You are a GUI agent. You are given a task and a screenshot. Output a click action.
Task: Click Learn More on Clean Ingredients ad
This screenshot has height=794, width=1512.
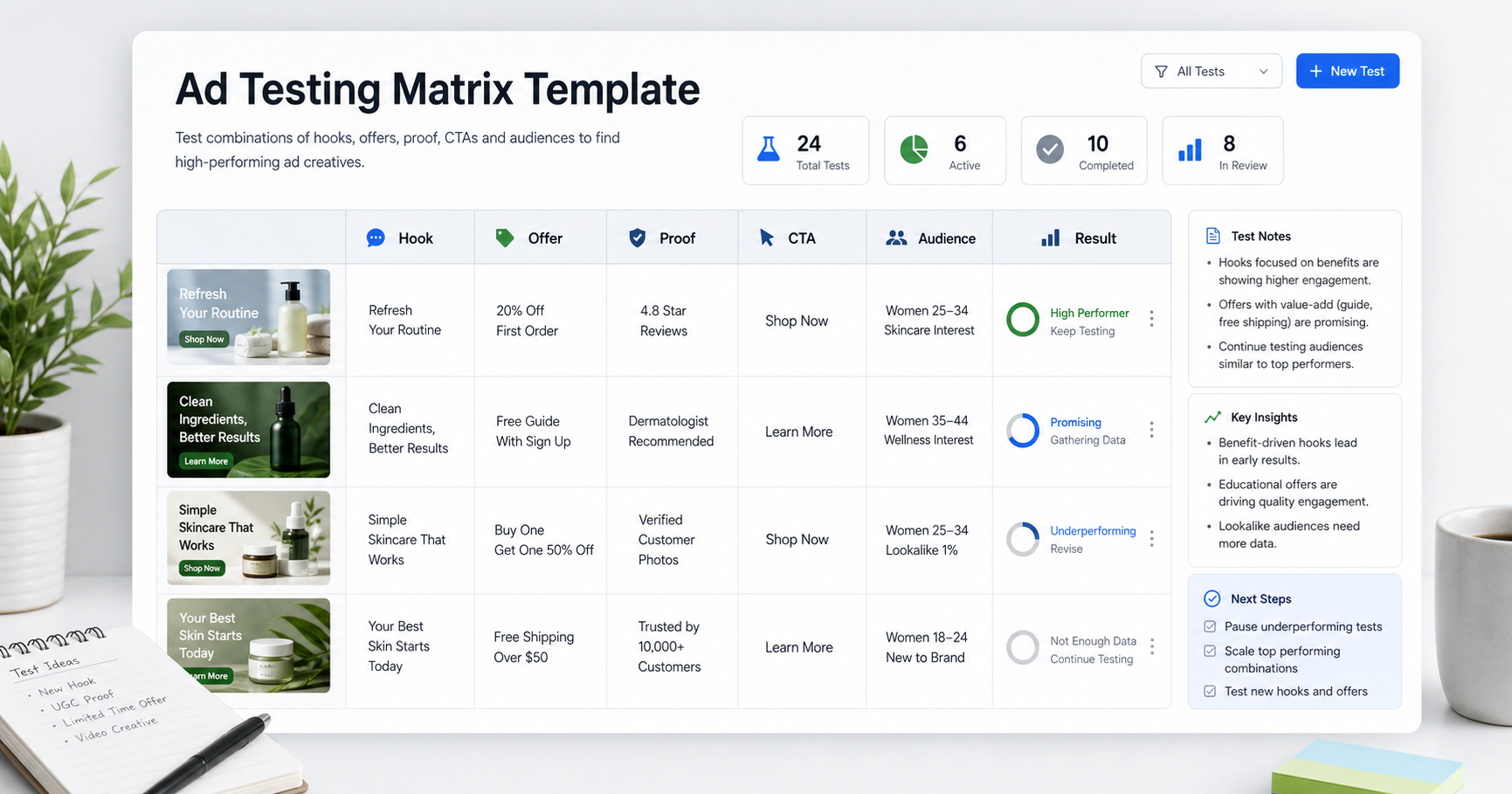(x=206, y=461)
